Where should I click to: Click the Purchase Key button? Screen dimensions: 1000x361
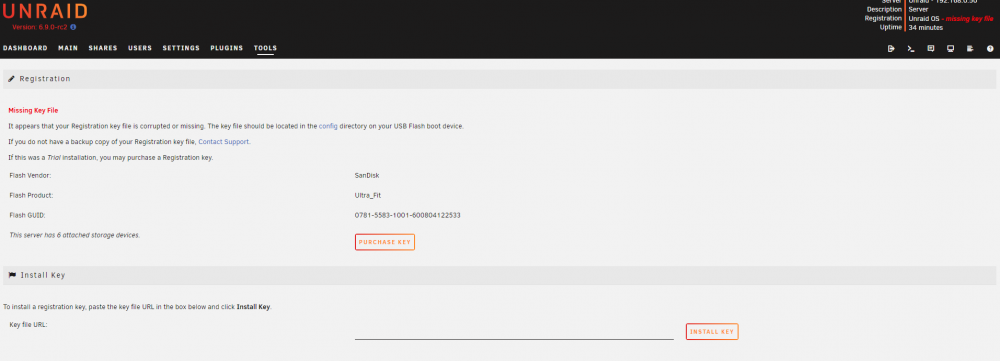tap(385, 242)
